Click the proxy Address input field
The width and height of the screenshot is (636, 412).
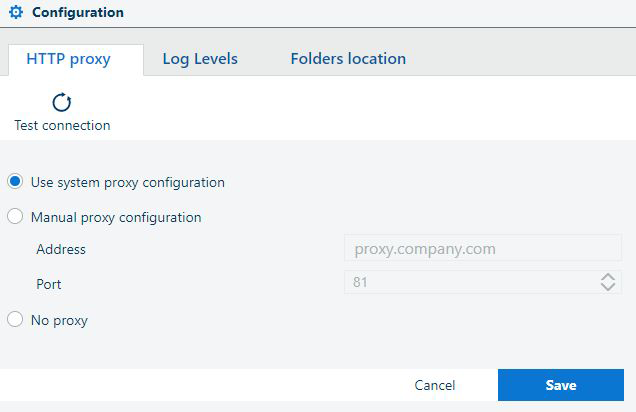[x=482, y=249]
